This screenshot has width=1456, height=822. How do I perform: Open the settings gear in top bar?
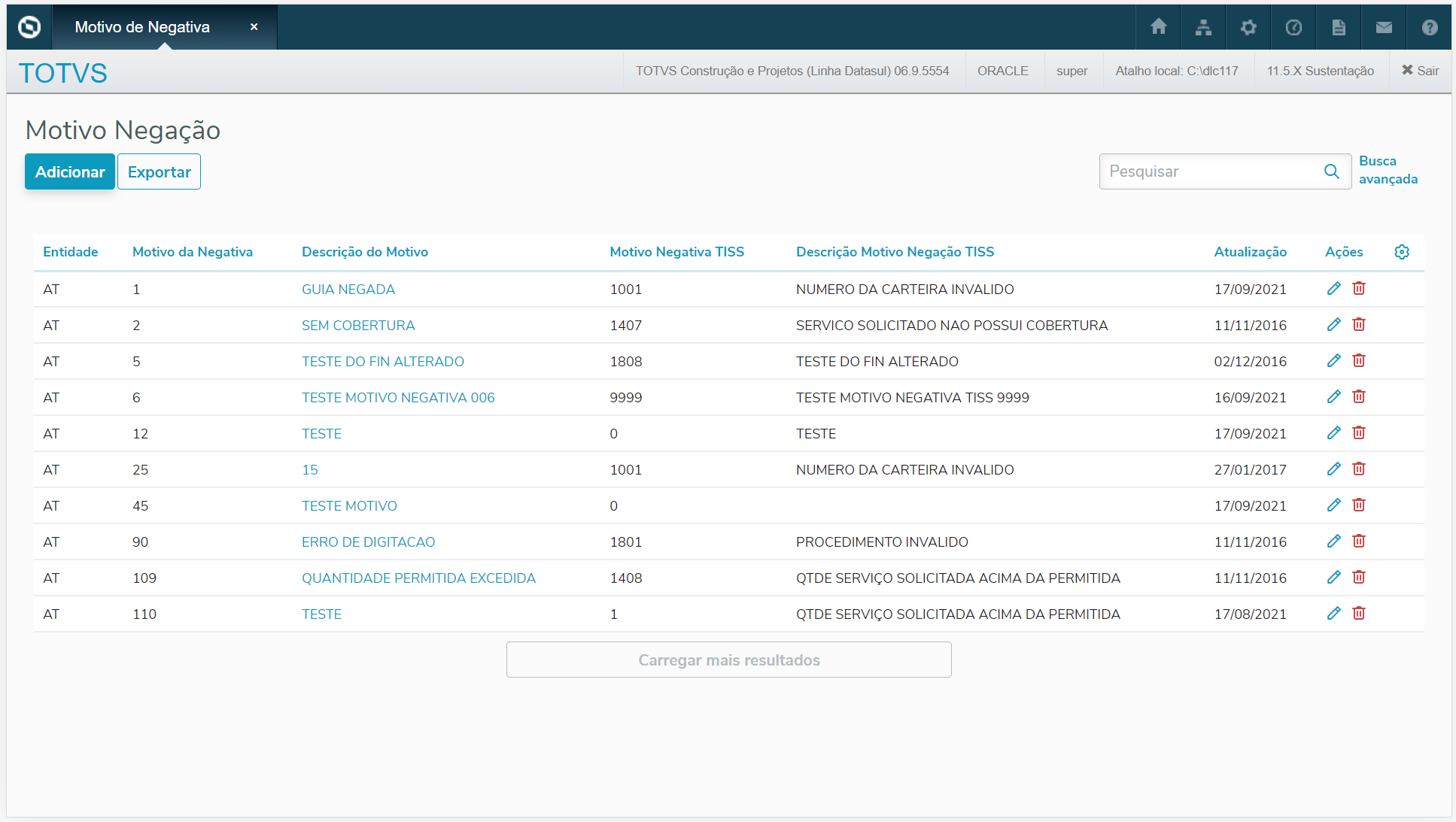point(1248,27)
